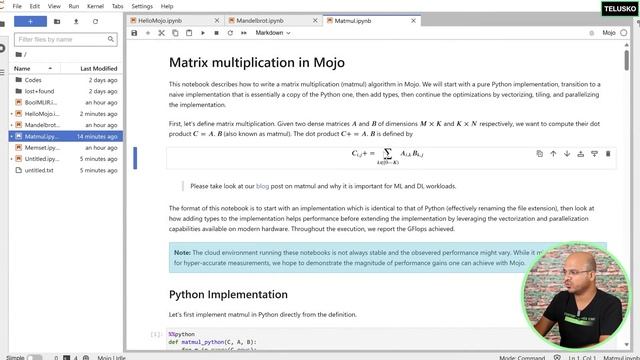Viewport: 640px width, 360px height.
Task: Close the Mandelbrot.ipynb tab
Action: click(x=315, y=20)
